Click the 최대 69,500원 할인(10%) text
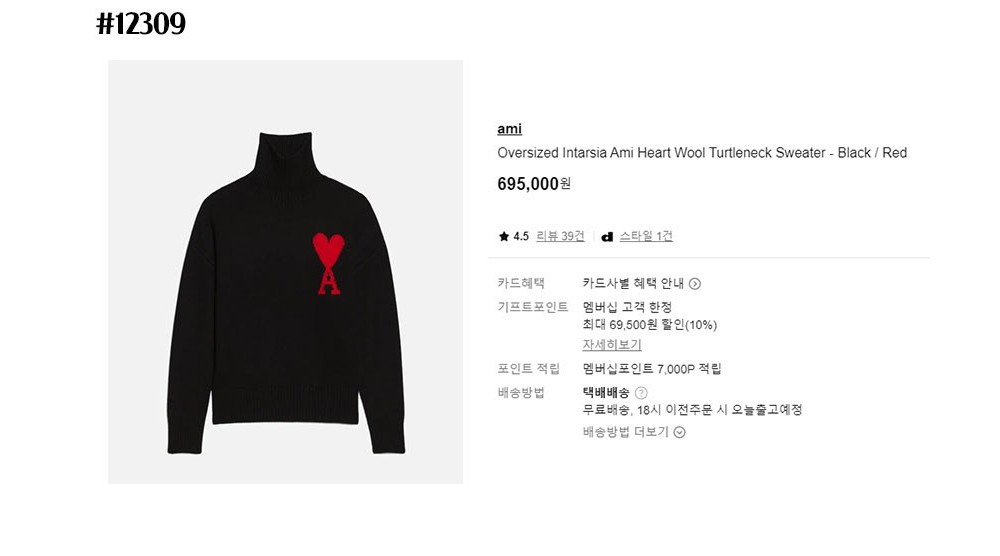This screenshot has height=556, width=1000. point(649,325)
